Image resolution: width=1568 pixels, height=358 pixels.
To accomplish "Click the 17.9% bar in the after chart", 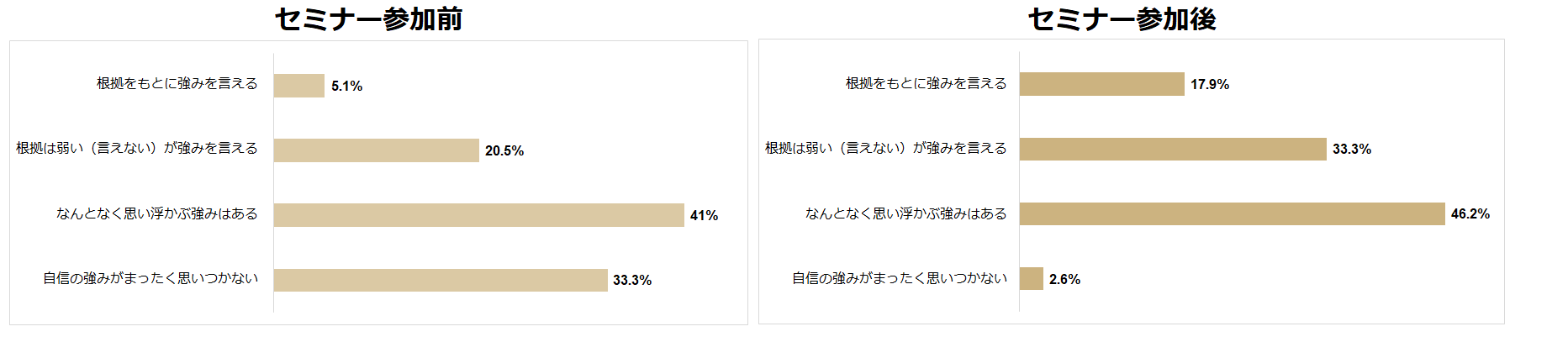I will pos(1101,84).
